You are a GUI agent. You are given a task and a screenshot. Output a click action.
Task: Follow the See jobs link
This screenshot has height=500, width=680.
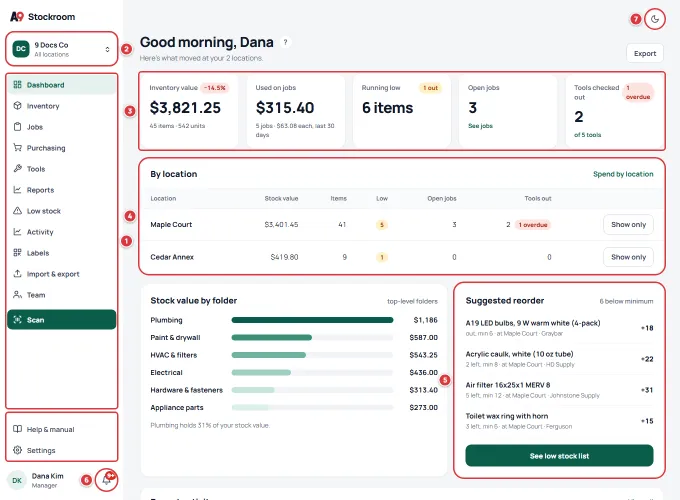480,126
